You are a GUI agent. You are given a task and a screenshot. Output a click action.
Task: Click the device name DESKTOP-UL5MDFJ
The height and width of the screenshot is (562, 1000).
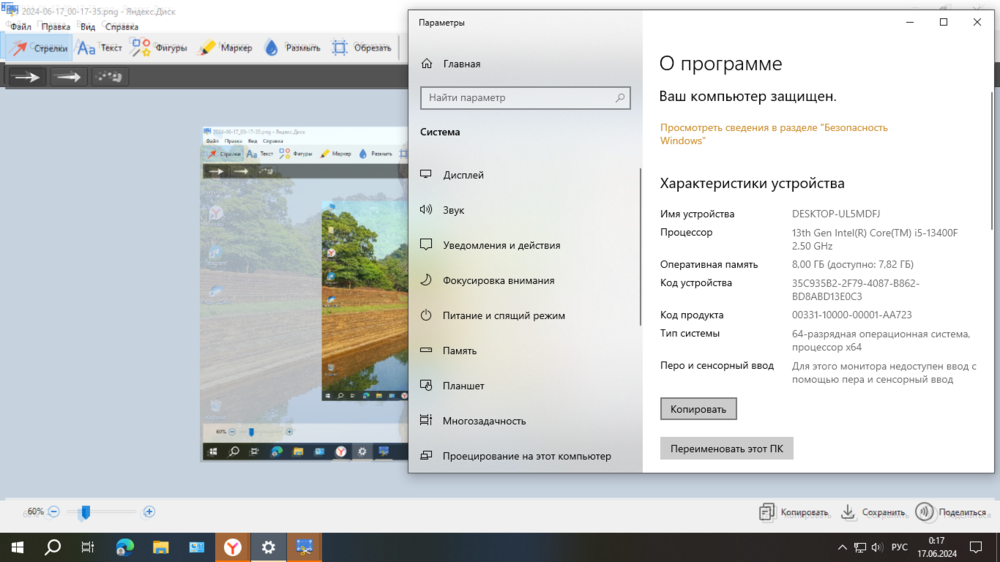835,214
